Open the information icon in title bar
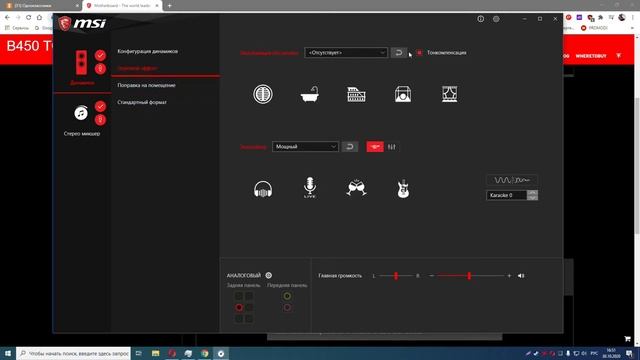The height and width of the screenshot is (360, 640). pyautogui.click(x=480, y=19)
